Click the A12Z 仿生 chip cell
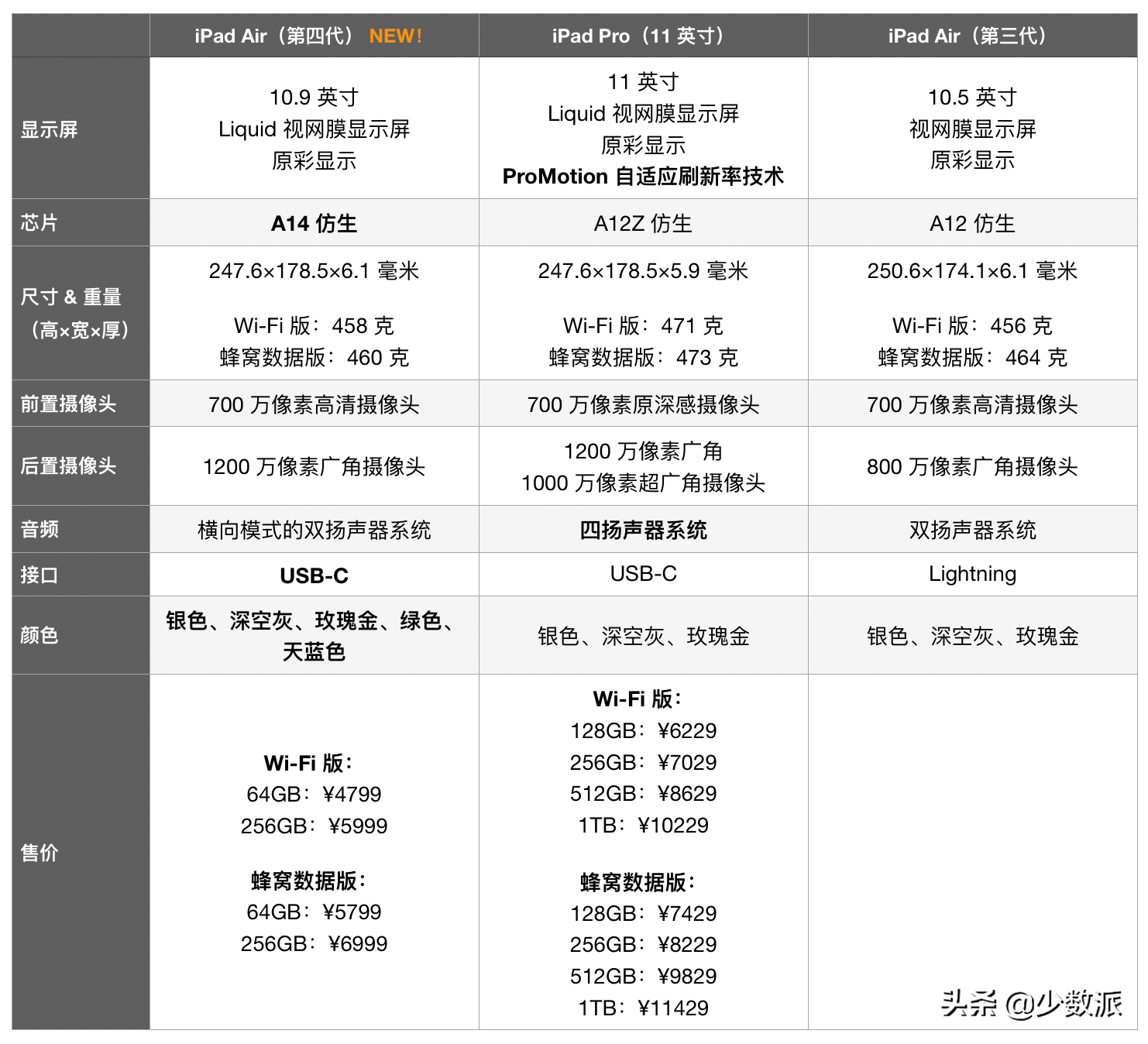Image resolution: width=1148 pixels, height=1044 pixels. 643,224
